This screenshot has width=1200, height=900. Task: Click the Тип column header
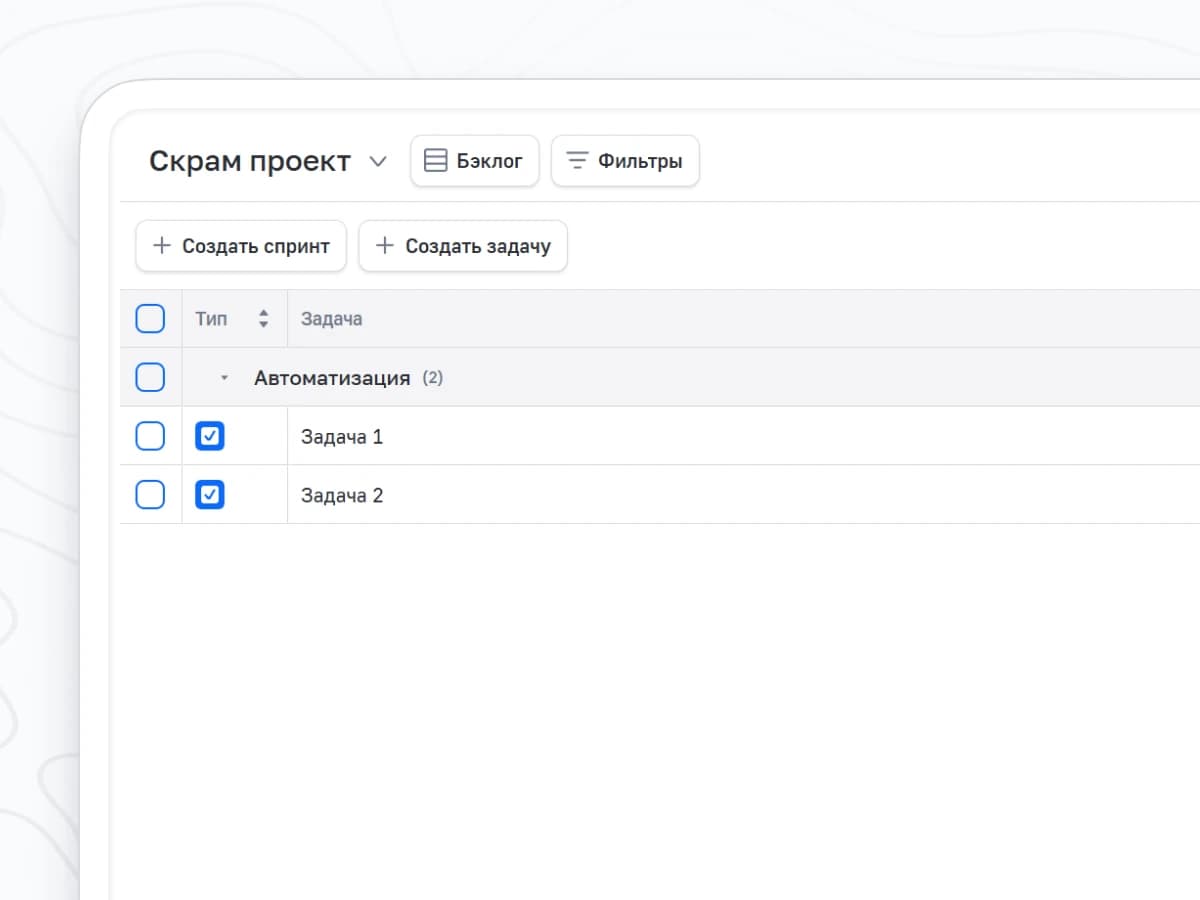[x=211, y=319]
